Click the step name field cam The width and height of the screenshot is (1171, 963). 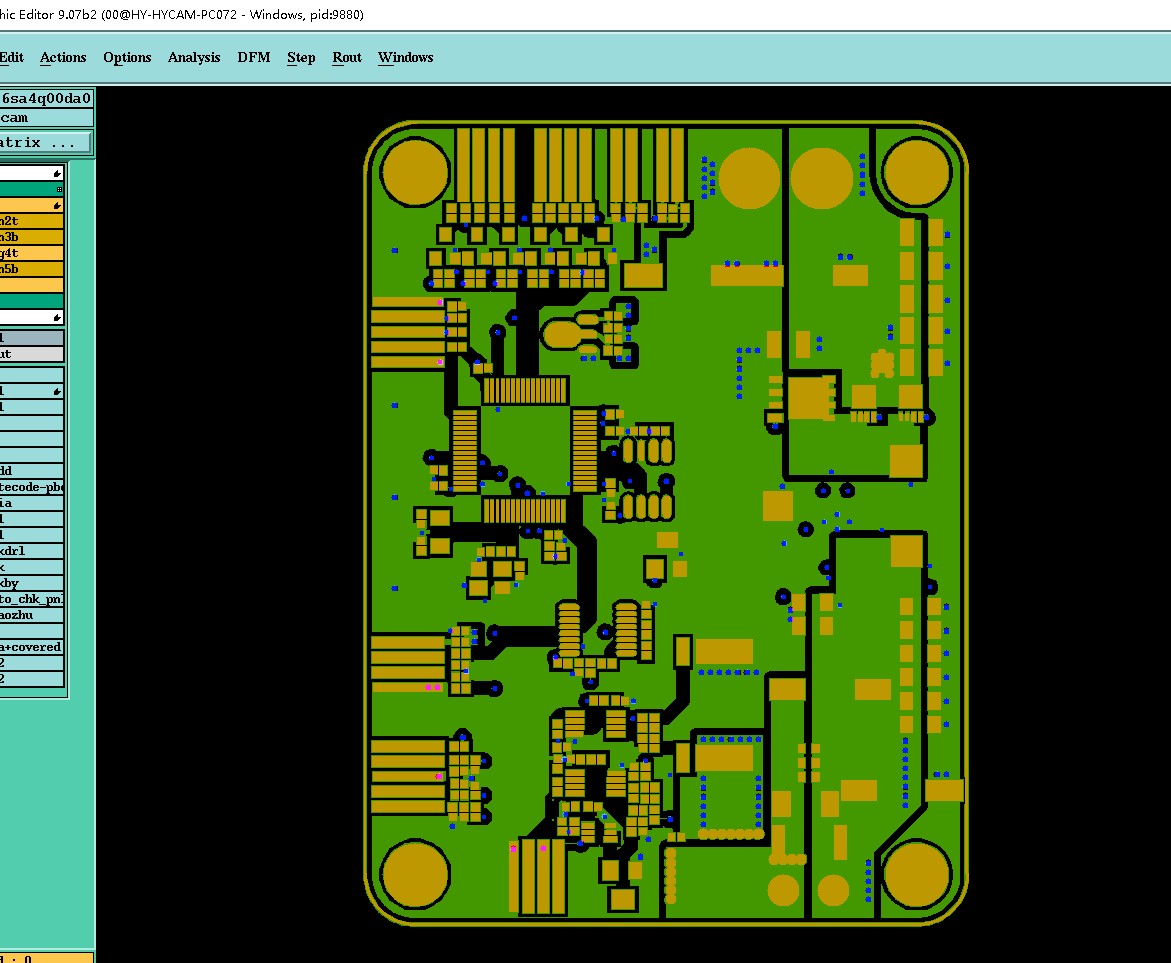46,118
